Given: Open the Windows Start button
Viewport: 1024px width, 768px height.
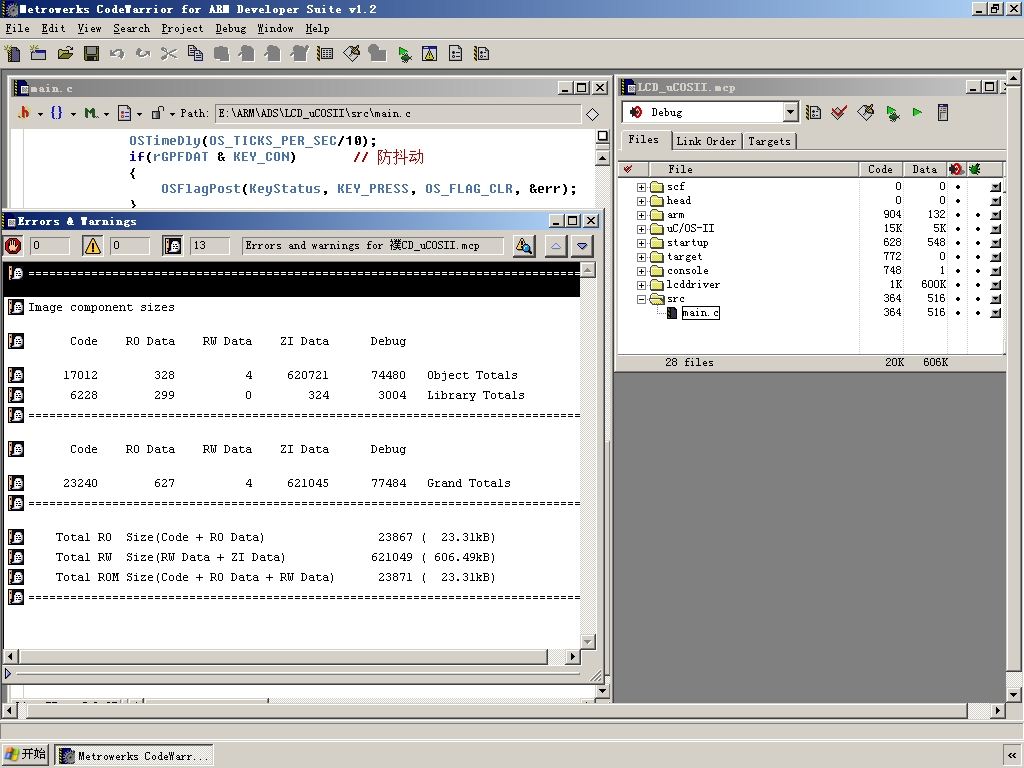Looking at the screenshot, I should pyautogui.click(x=25, y=754).
